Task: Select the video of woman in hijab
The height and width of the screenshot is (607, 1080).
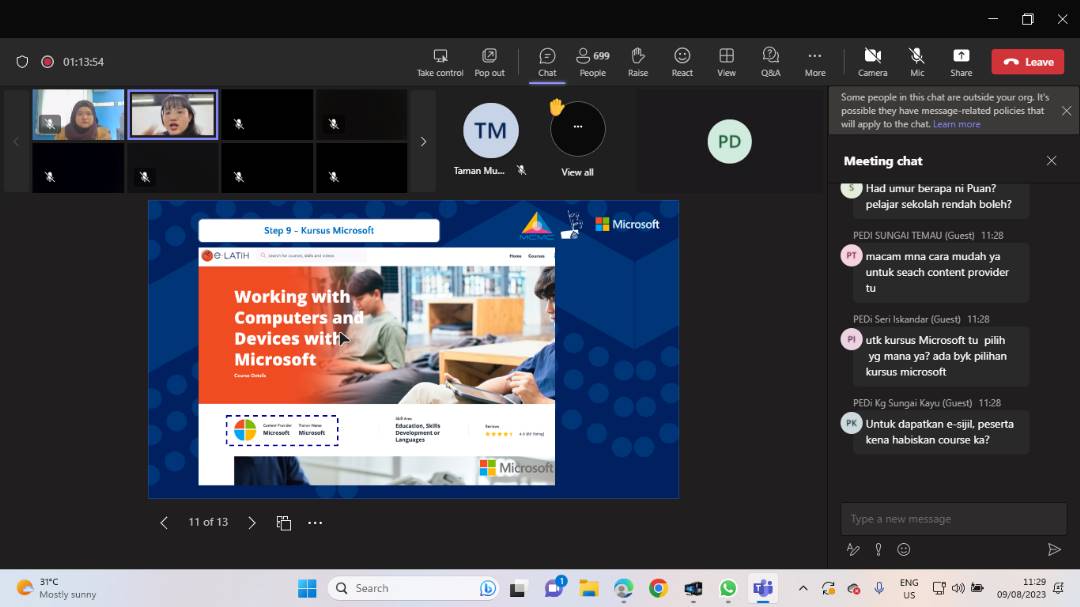Action: coord(78,114)
